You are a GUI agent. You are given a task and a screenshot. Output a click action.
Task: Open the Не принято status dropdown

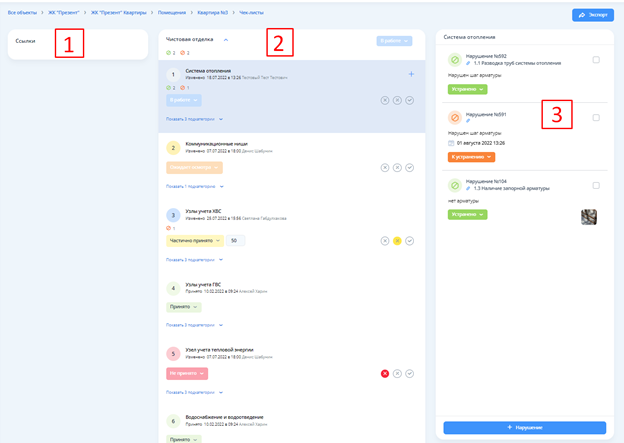187,373
